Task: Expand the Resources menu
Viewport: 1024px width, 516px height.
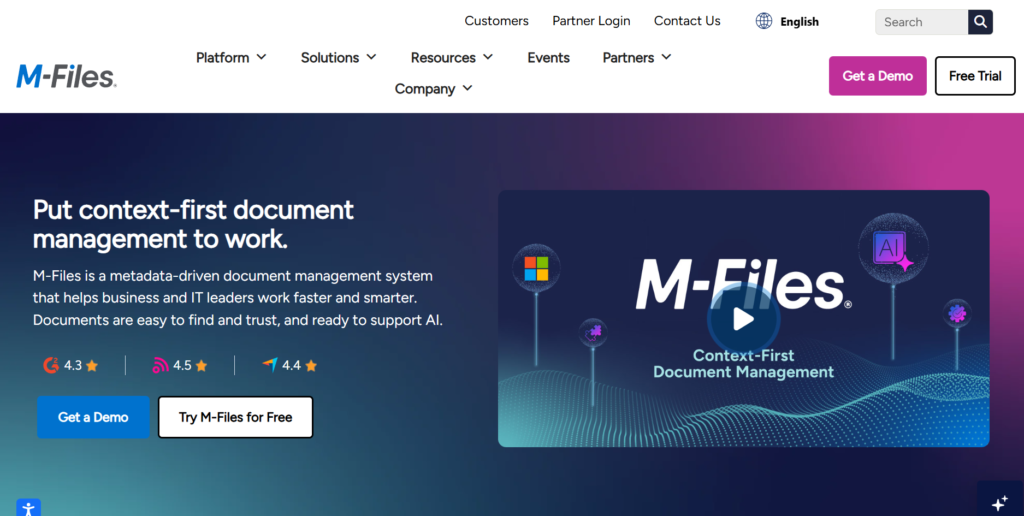Action: (451, 57)
